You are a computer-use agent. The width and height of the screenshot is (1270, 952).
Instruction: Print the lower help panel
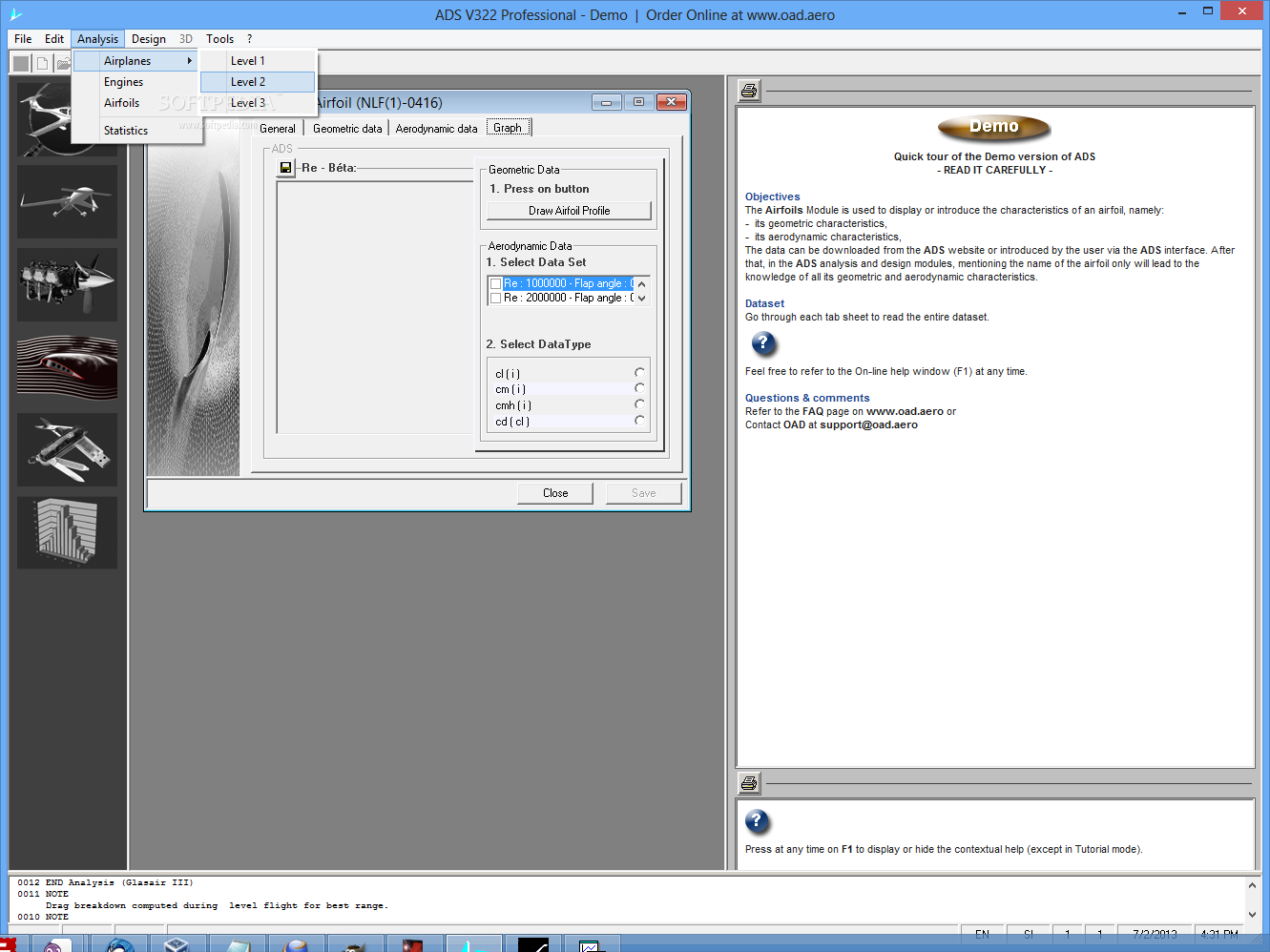pyautogui.click(x=749, y=783)
